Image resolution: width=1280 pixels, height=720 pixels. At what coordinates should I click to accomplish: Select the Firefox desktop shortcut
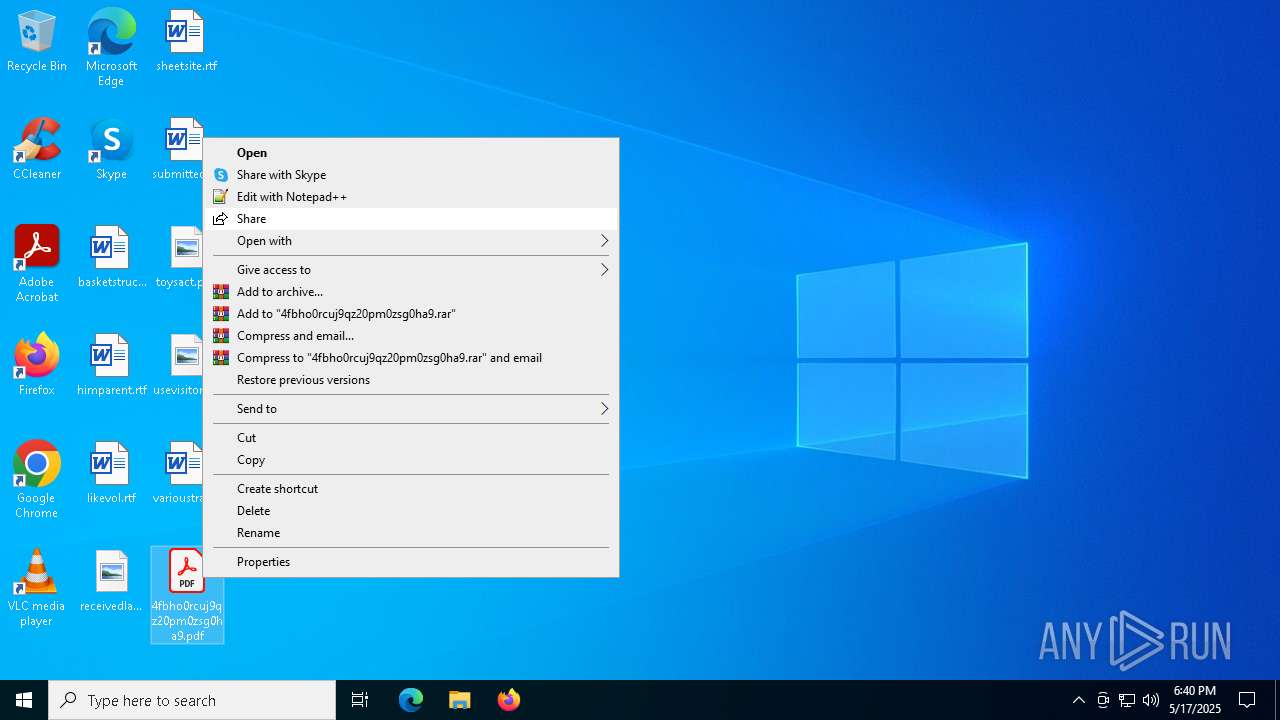37,366
